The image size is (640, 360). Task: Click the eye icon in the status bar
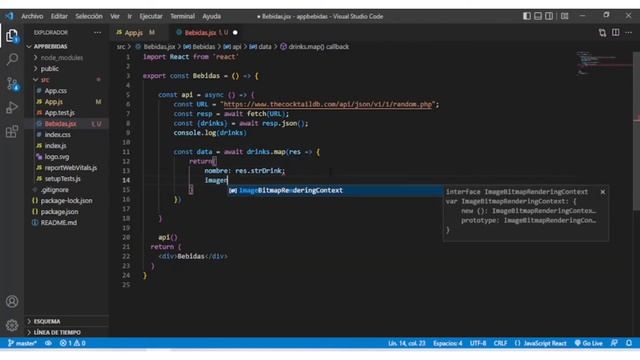click(x=48, y=343)
